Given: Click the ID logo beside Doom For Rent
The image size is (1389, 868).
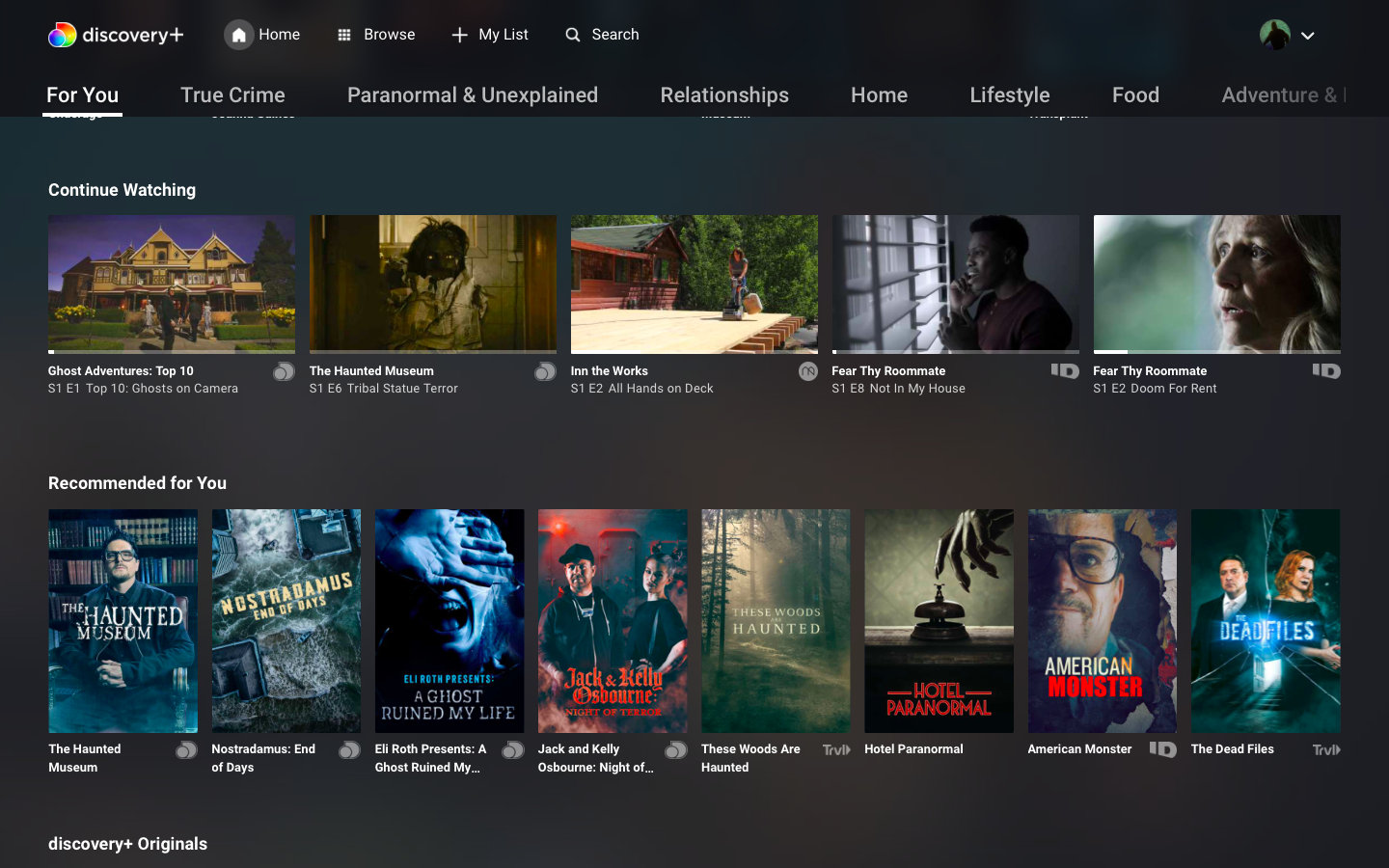Looking at the screenshot, I should point(1326,370).
